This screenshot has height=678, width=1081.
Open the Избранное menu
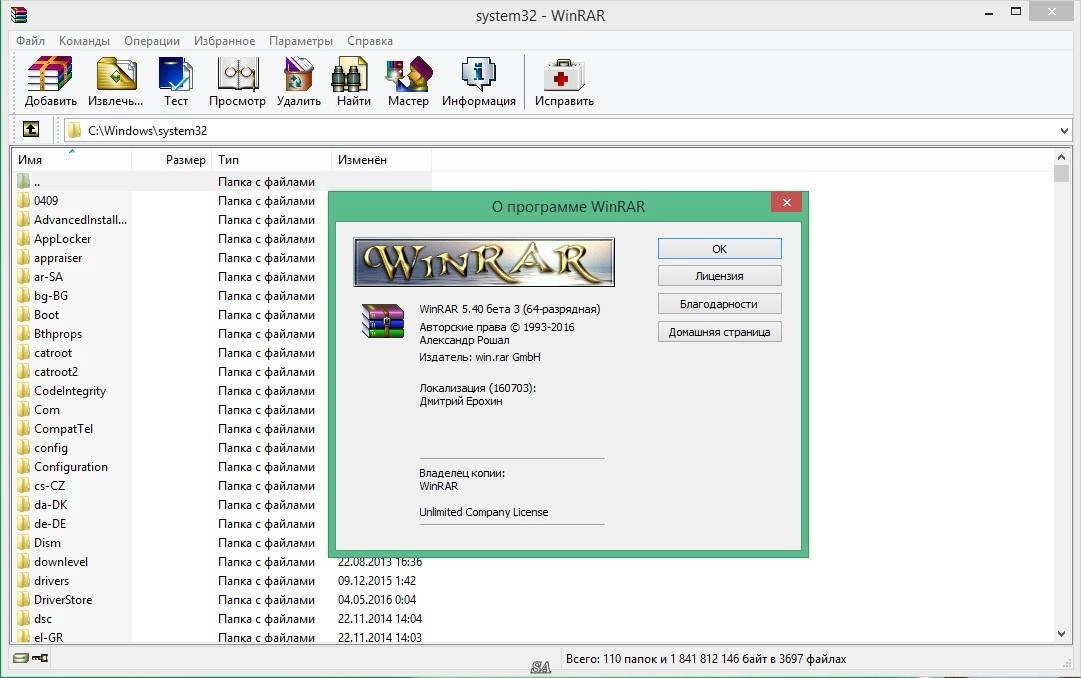(224, 41)
